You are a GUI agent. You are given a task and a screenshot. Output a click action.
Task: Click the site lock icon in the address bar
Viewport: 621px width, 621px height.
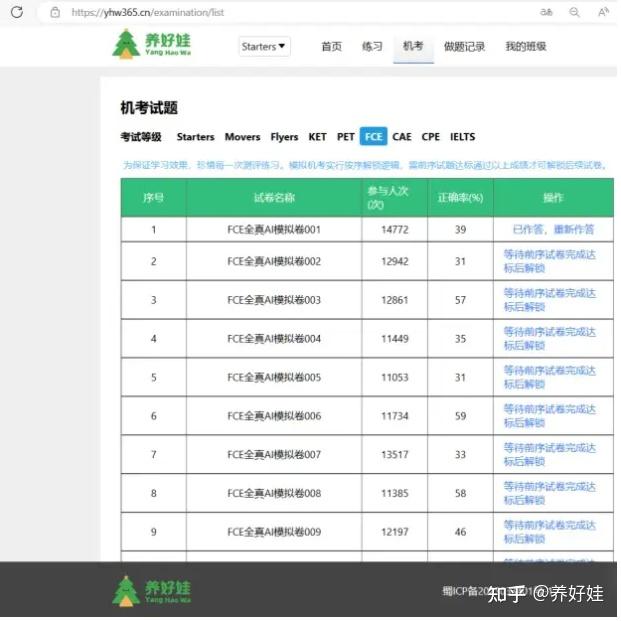click(x=55, y=12)
